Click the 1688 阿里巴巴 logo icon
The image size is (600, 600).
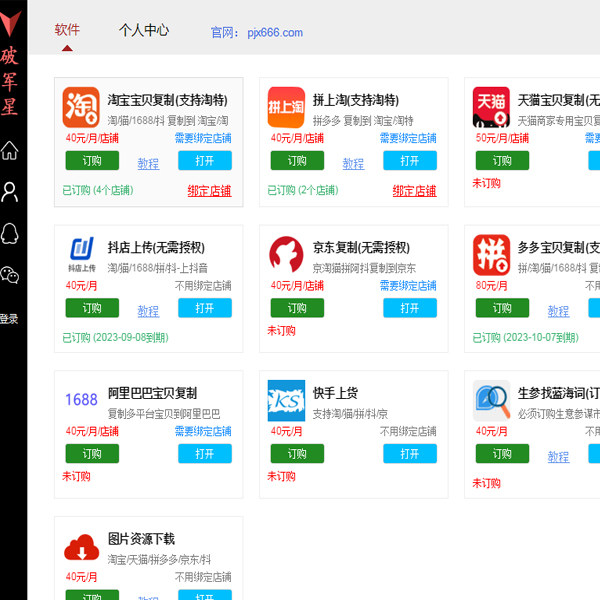coord(81,399)
